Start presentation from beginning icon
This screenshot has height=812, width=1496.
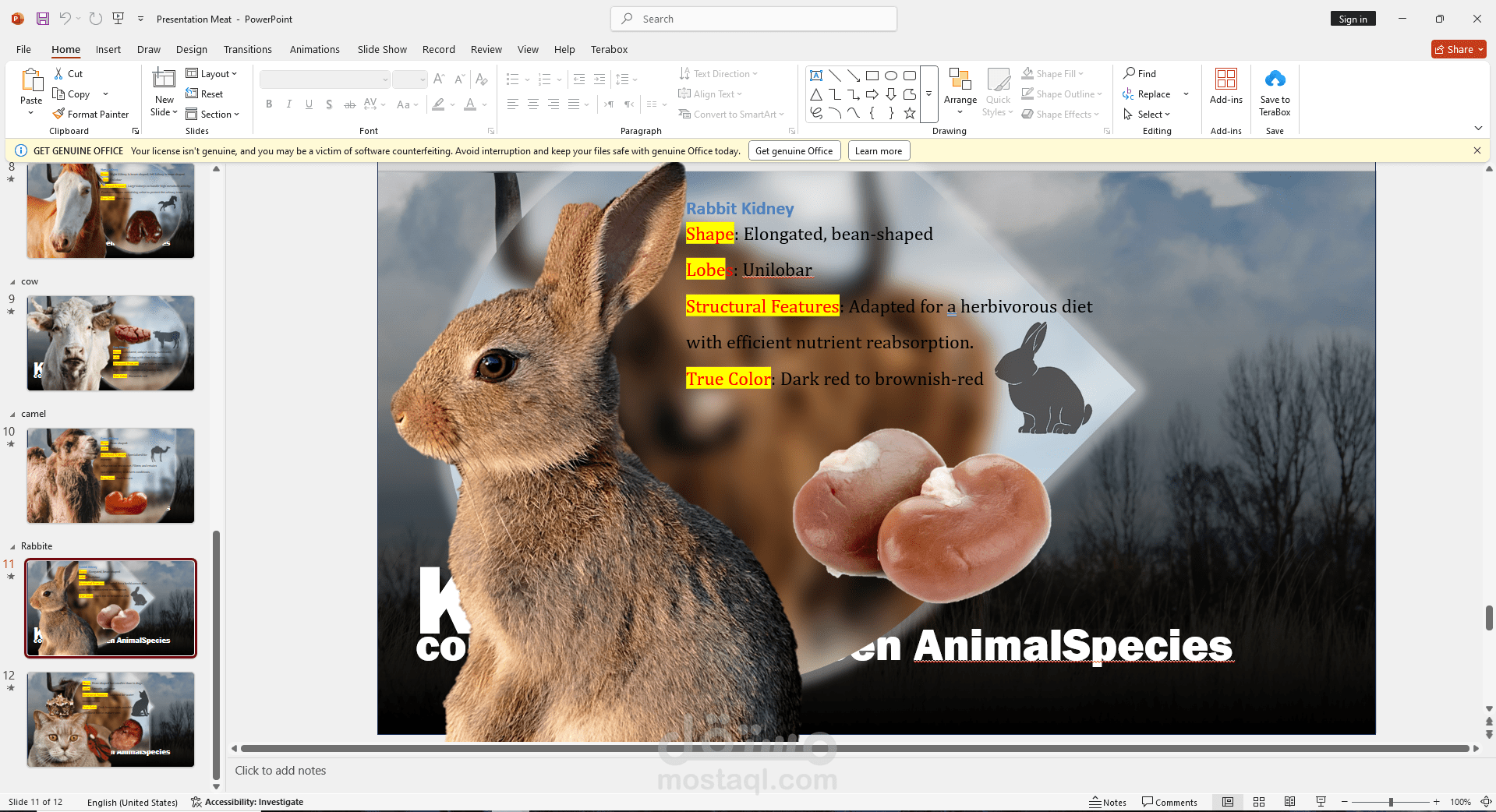tap(118, 19)
